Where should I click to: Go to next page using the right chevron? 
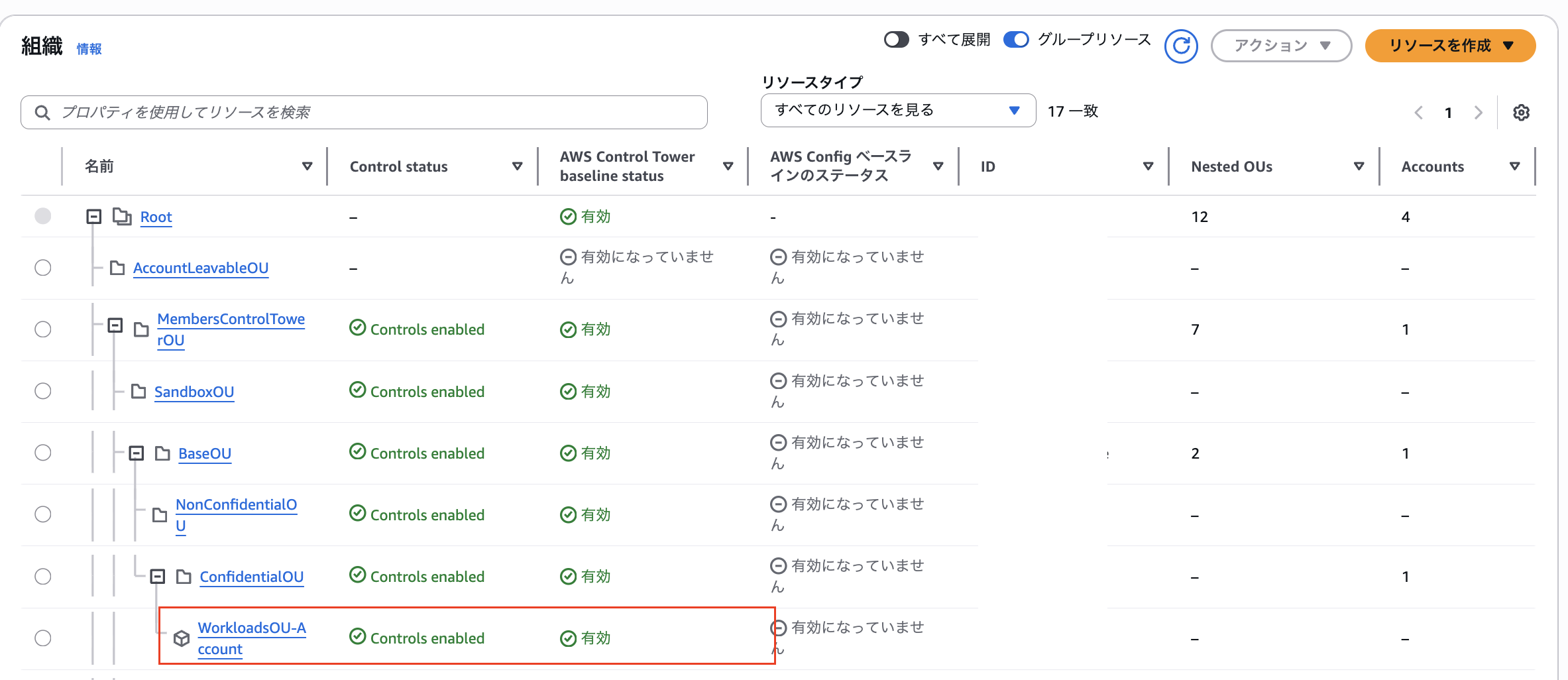coord(1479,112)
